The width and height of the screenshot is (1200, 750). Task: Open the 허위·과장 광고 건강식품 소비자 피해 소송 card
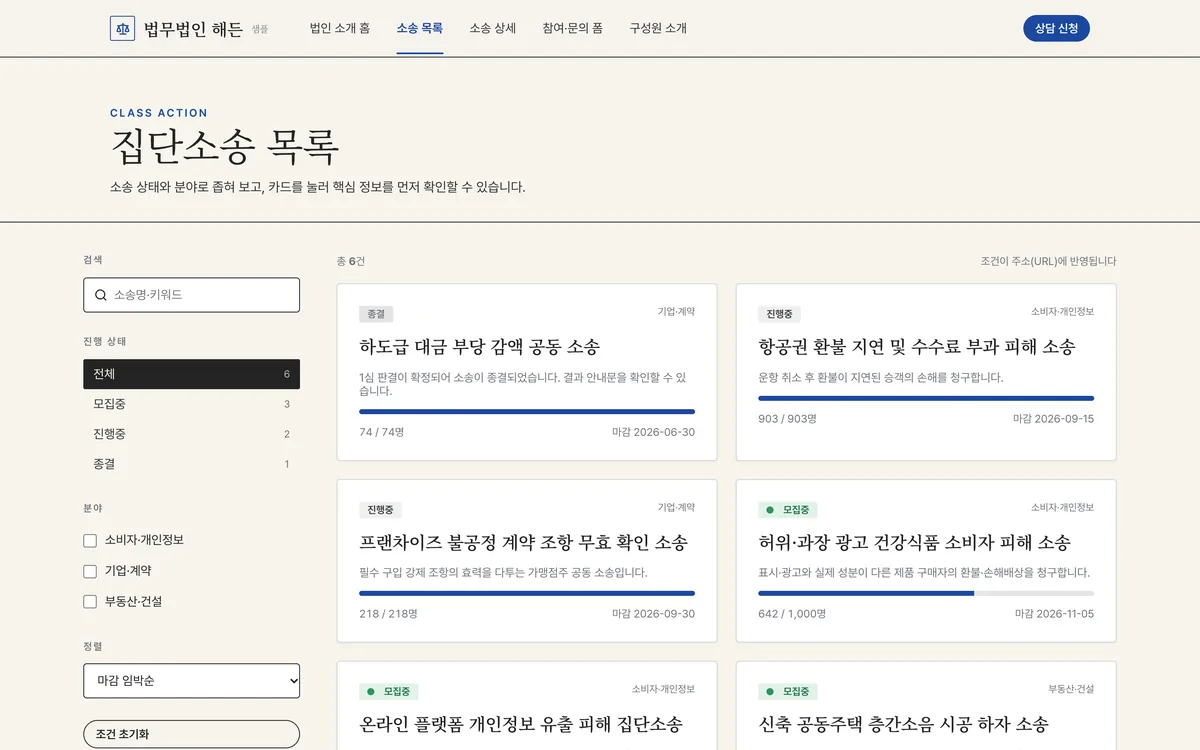[926, 561]
